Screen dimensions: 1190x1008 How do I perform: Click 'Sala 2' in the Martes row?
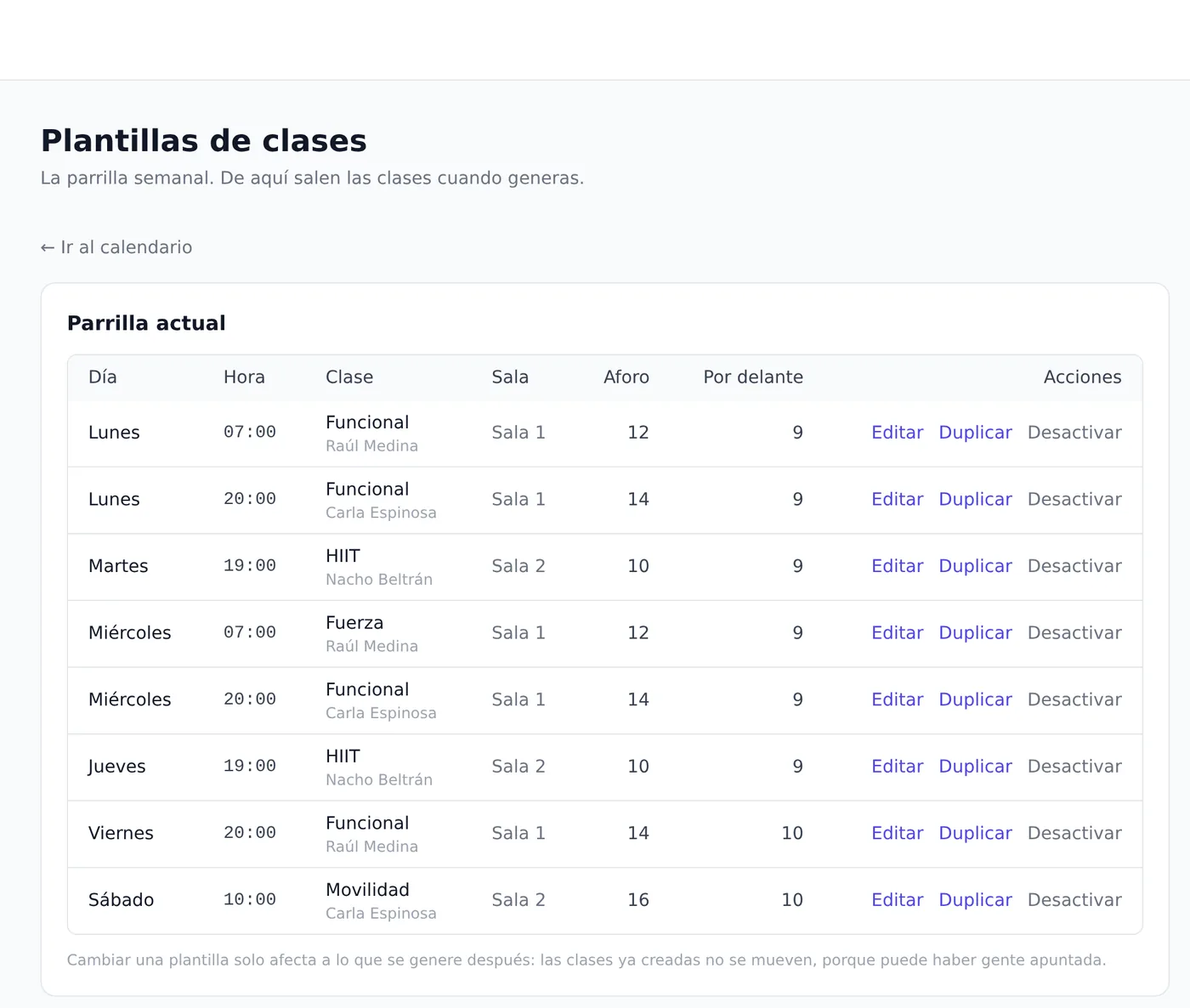click(518, 566)
